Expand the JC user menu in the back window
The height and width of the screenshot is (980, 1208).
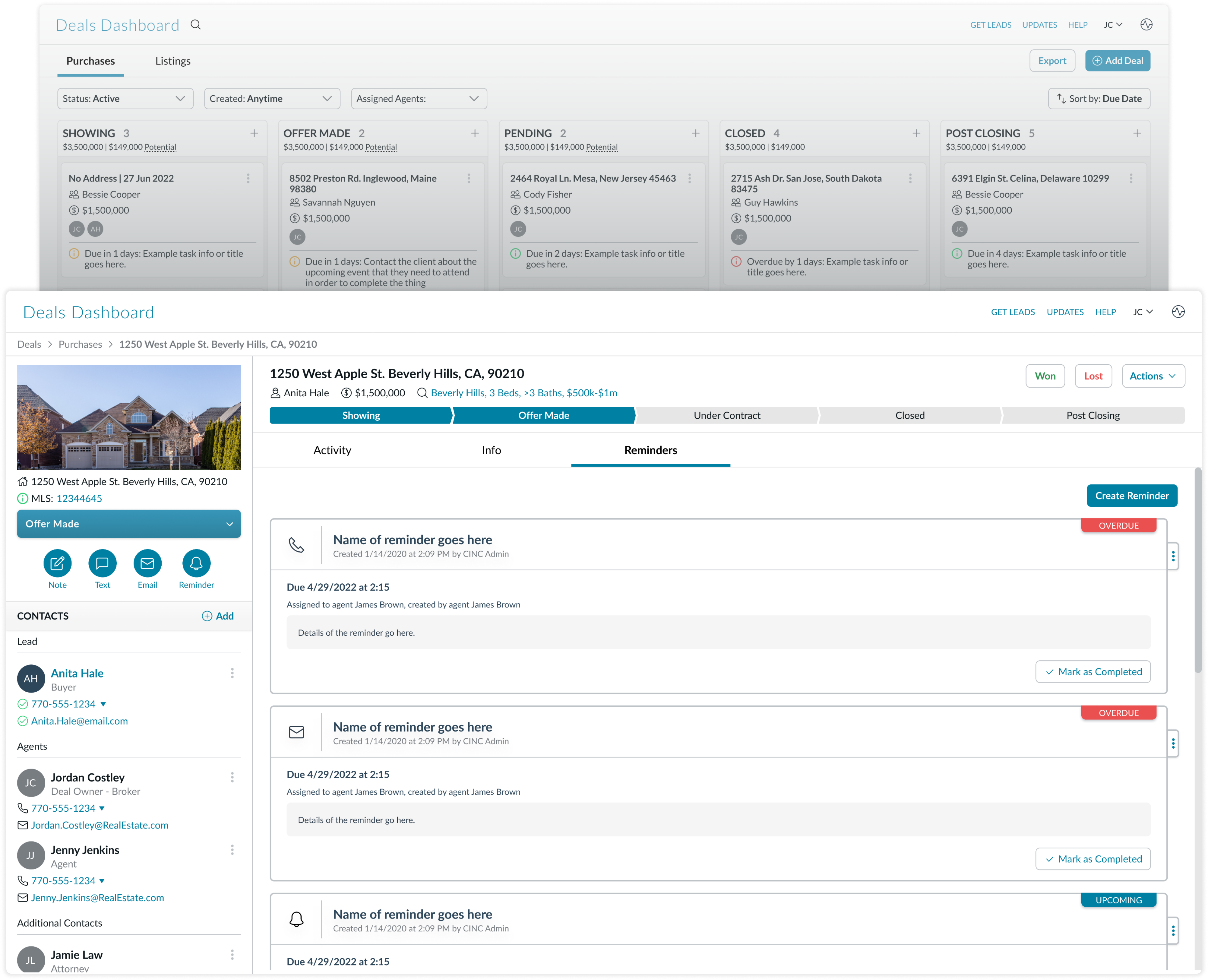[1113, 25]
